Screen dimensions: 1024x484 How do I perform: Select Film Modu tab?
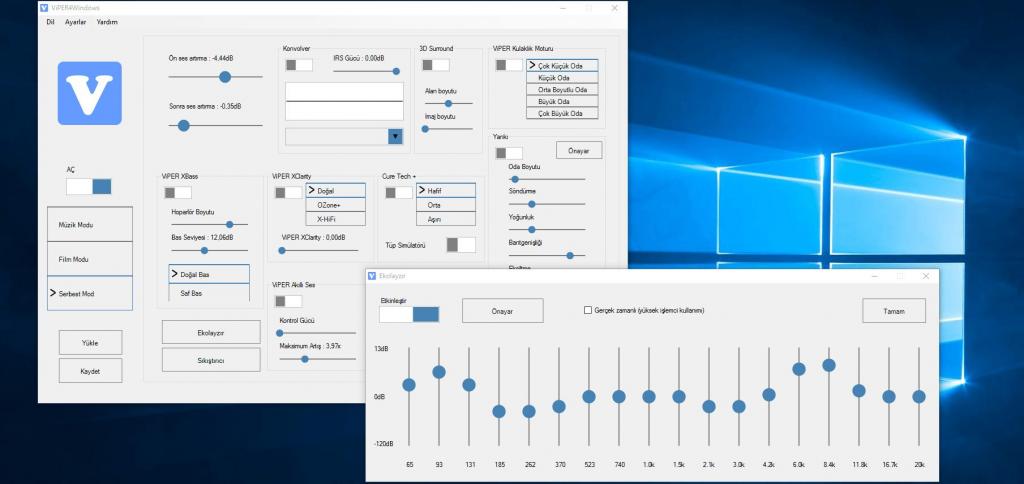coord(90,259)
